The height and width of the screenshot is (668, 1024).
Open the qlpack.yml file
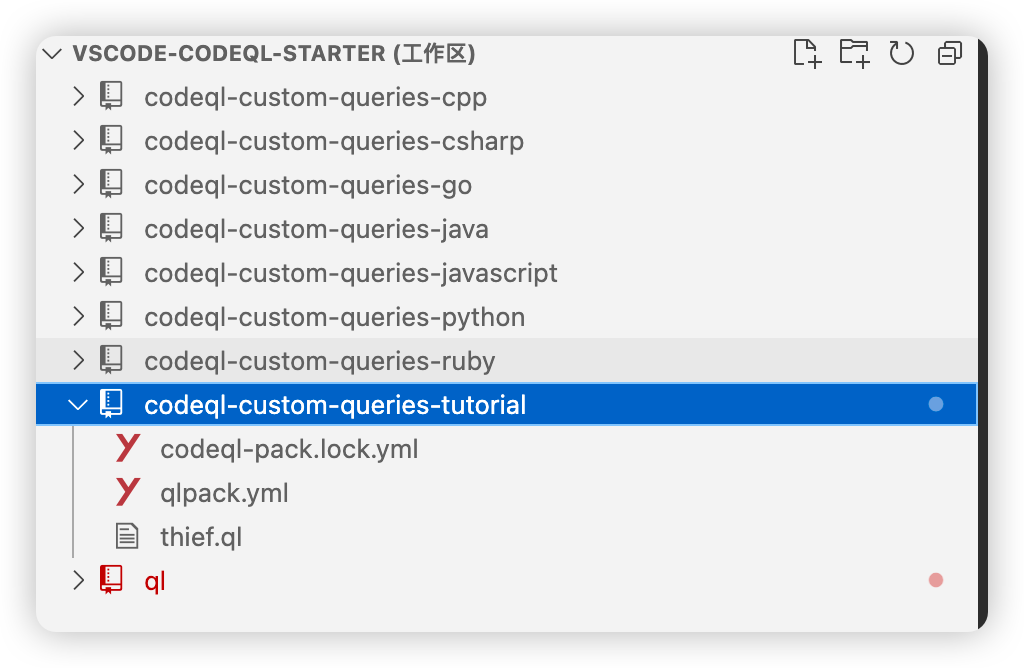pyautogui.click(x=224, y=493)
